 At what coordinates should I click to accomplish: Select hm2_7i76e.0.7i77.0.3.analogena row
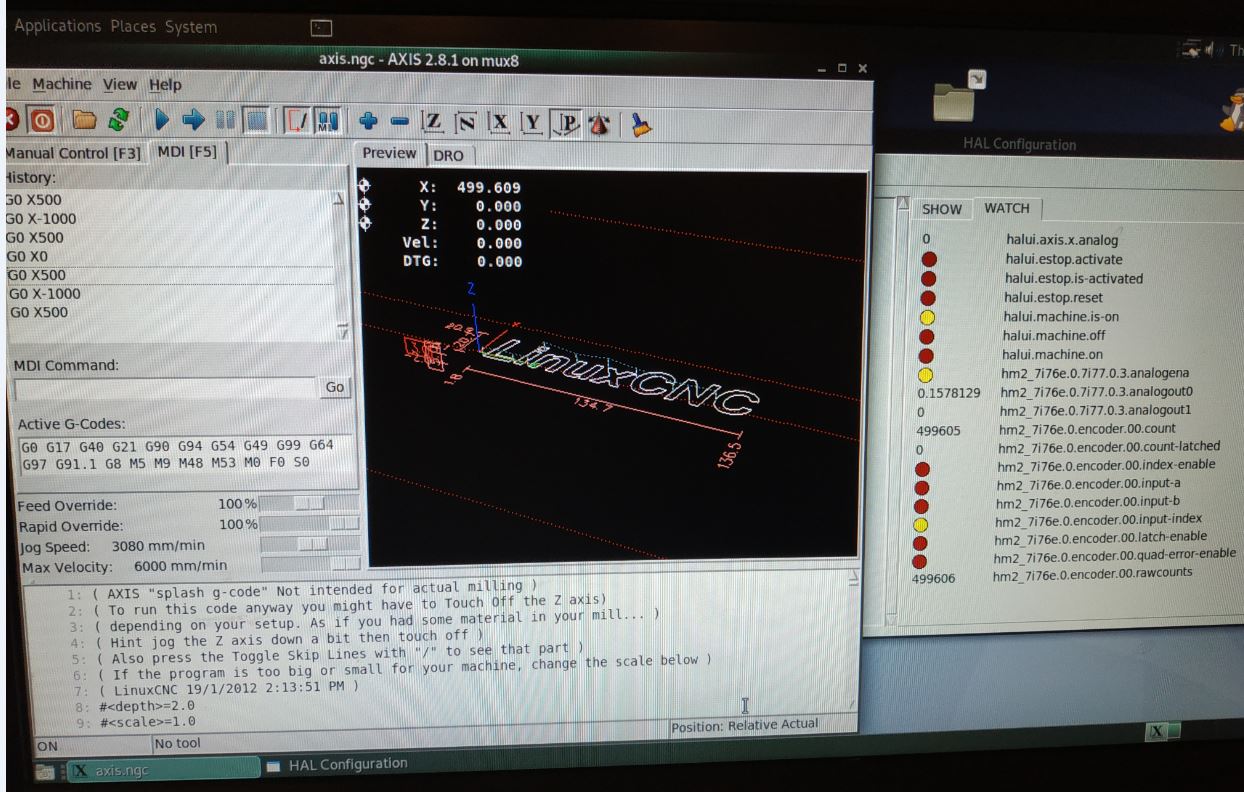[x=1095, y=374]
